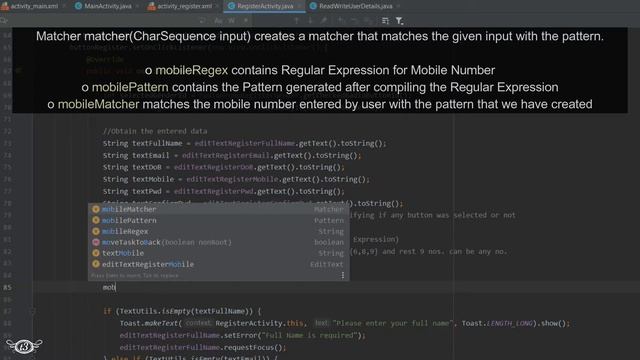Click the 'String textDoB' code line

(x=223, y=167)
